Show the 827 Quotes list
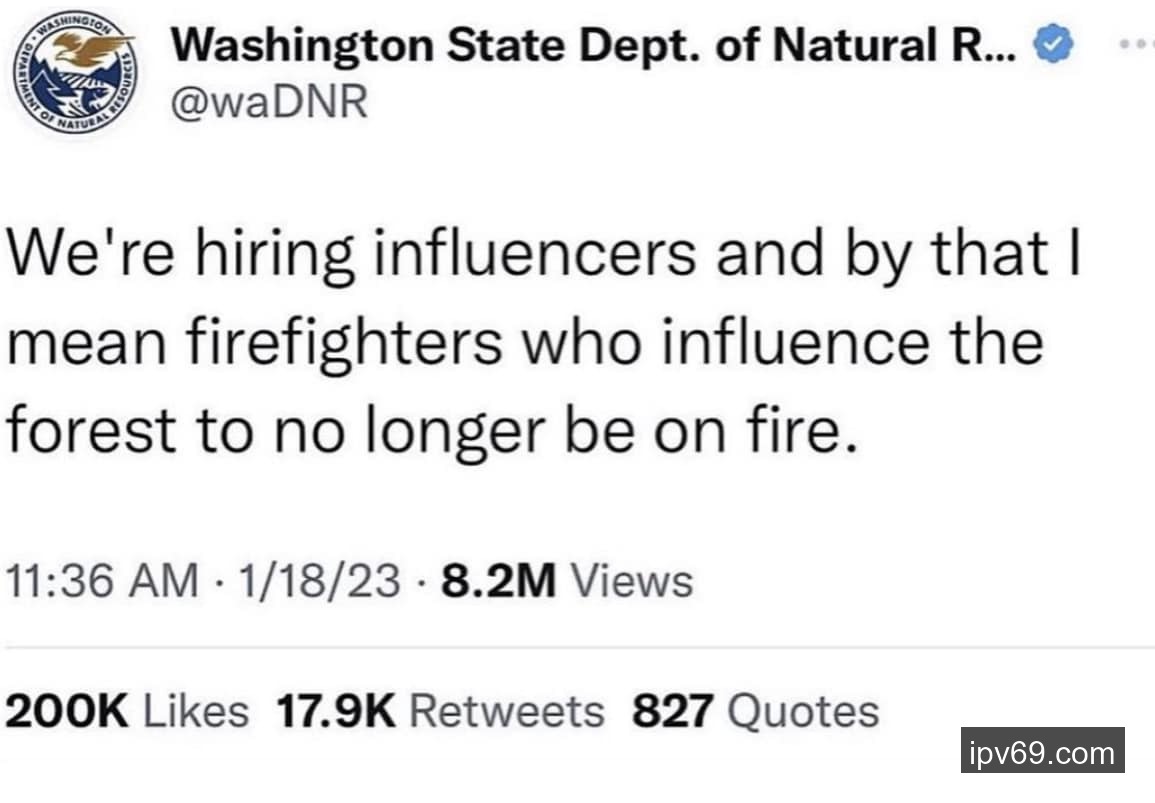The height and width of the screenshot is (803, 1155). 755,711
